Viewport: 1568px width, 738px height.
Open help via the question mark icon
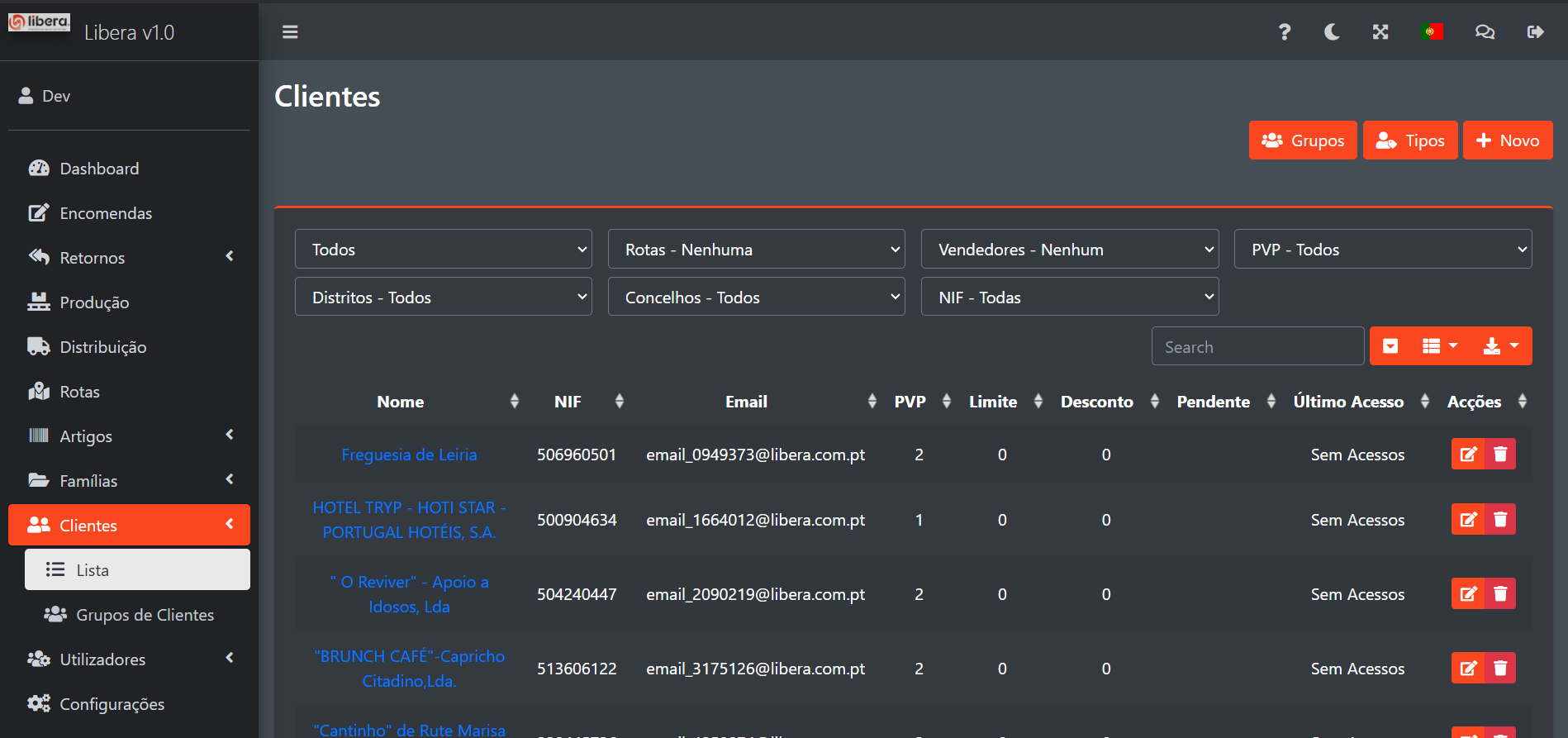pyautogui.click(x=1284, y=32)
